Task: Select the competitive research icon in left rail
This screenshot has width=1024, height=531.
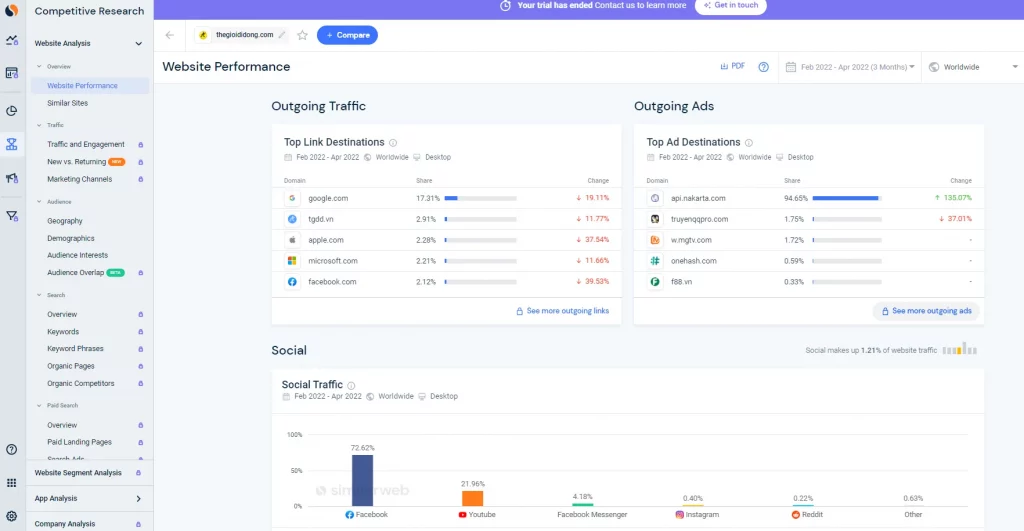Action: [12, 144]
